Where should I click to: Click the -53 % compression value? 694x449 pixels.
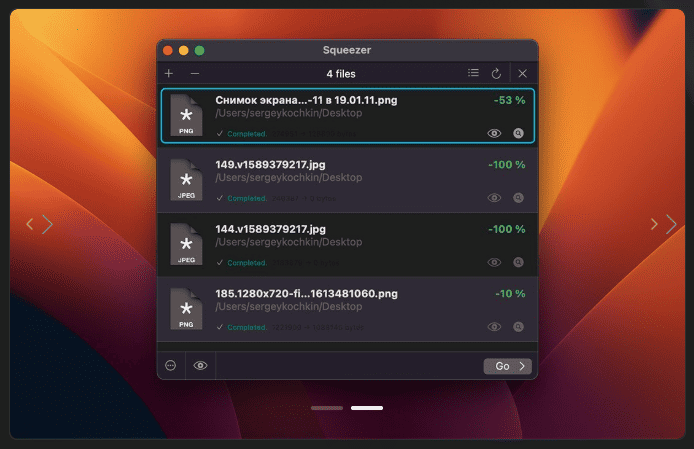(x=509, y=101)
